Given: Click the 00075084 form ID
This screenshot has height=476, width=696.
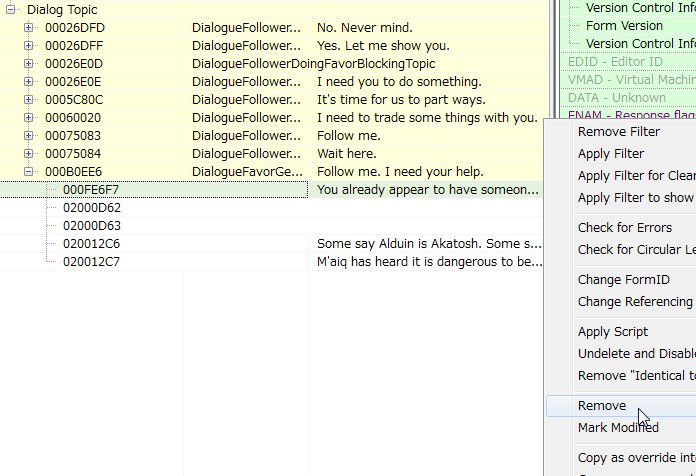Looking at the screenshot, I should tap(73, 154).
